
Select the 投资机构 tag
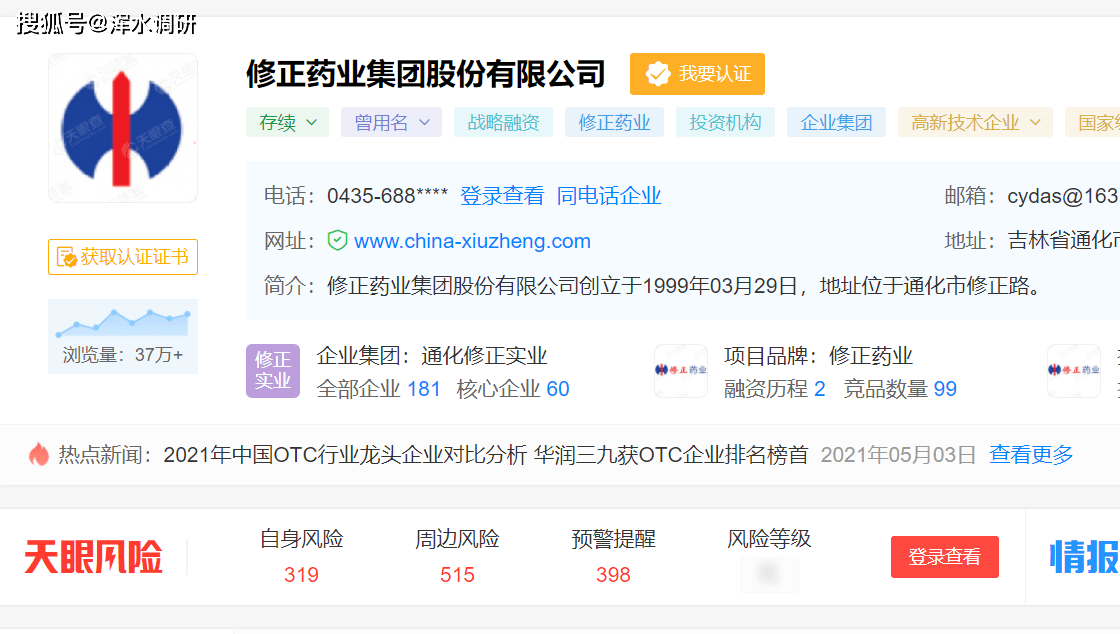pyautogui.click(x=725, y=122)
